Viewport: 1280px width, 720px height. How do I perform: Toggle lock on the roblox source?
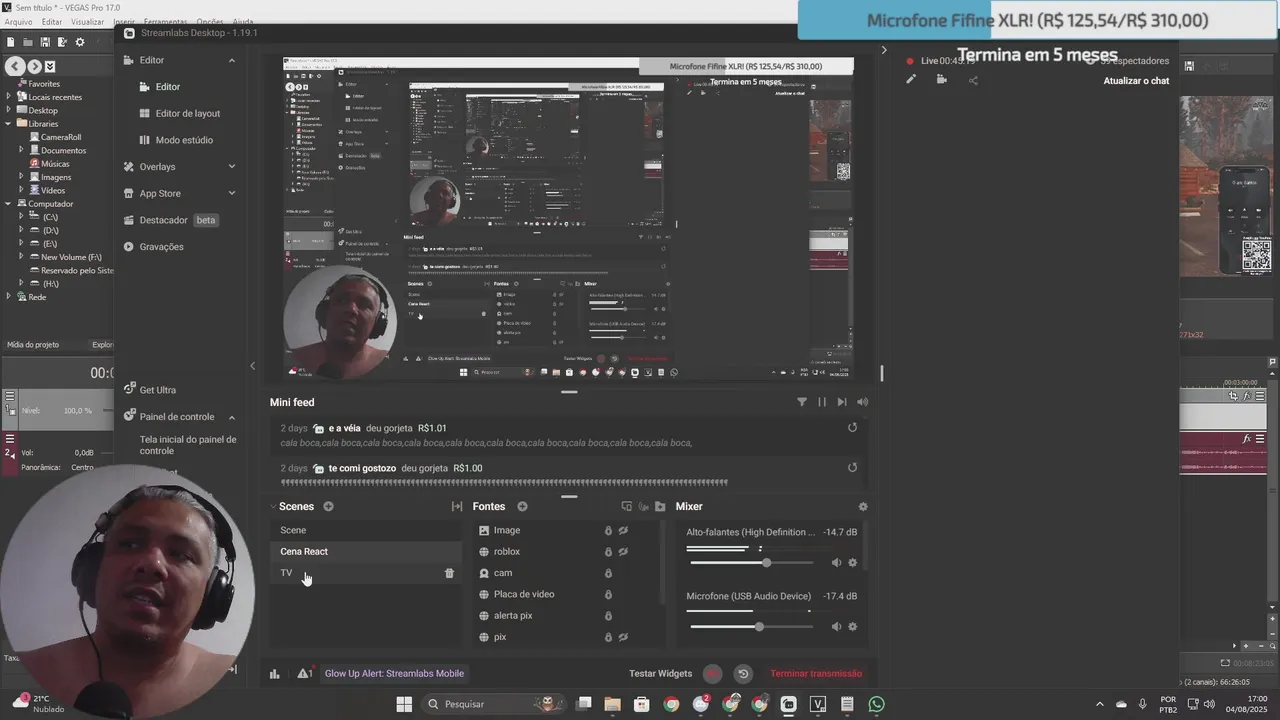pyautogui.click(x=608, y=552)
